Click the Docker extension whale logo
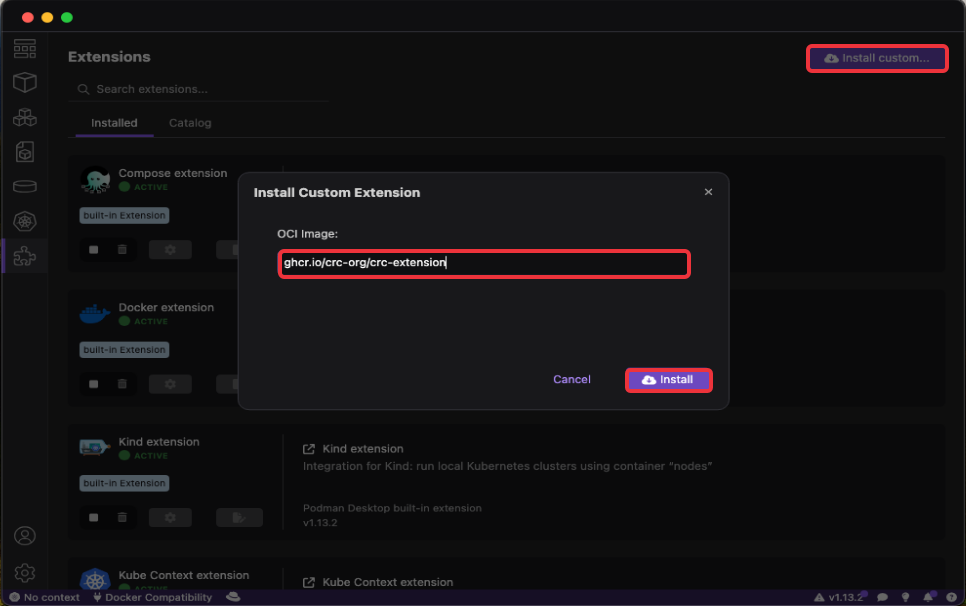 point(95,314)
